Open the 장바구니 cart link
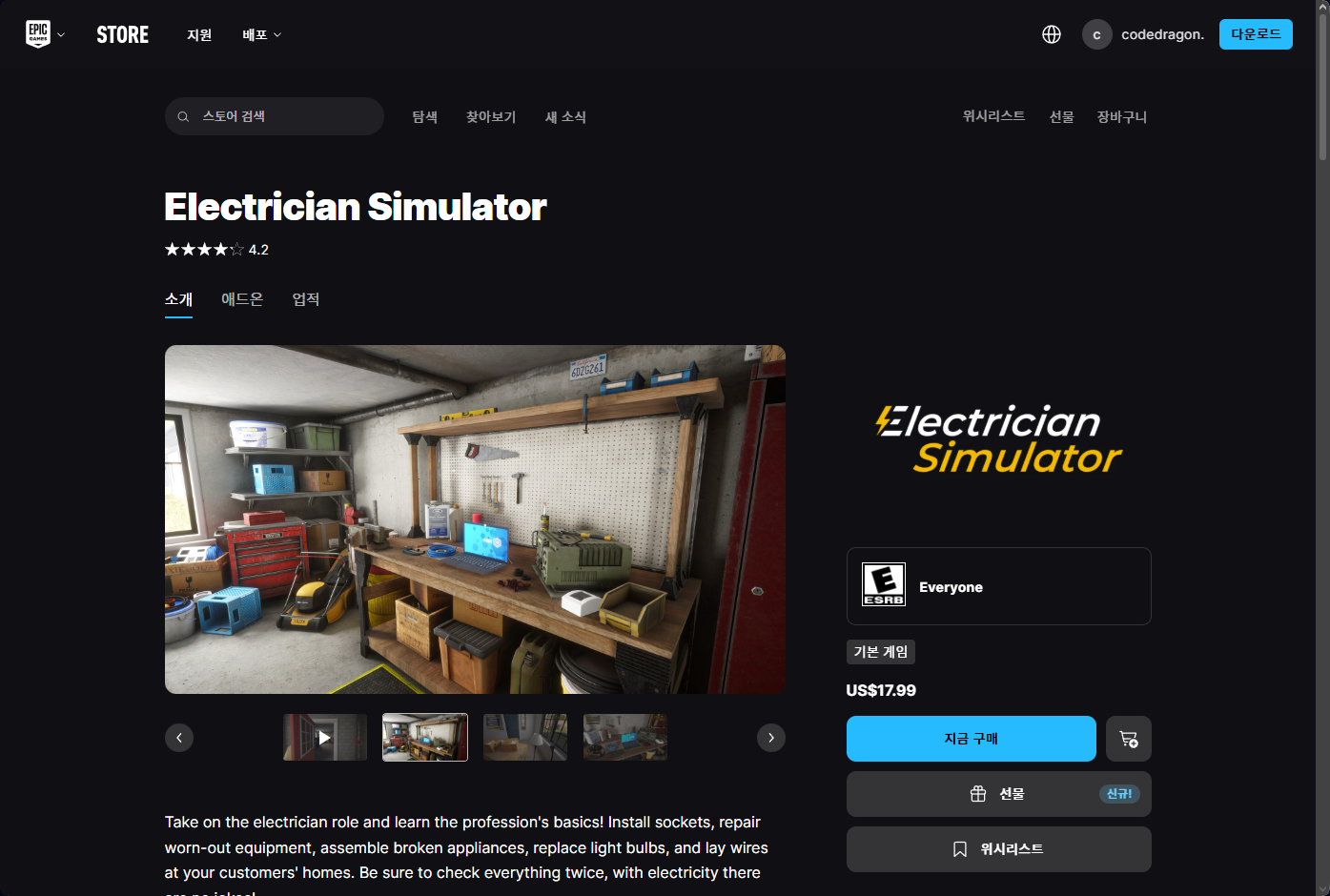 pos(1122,116)
